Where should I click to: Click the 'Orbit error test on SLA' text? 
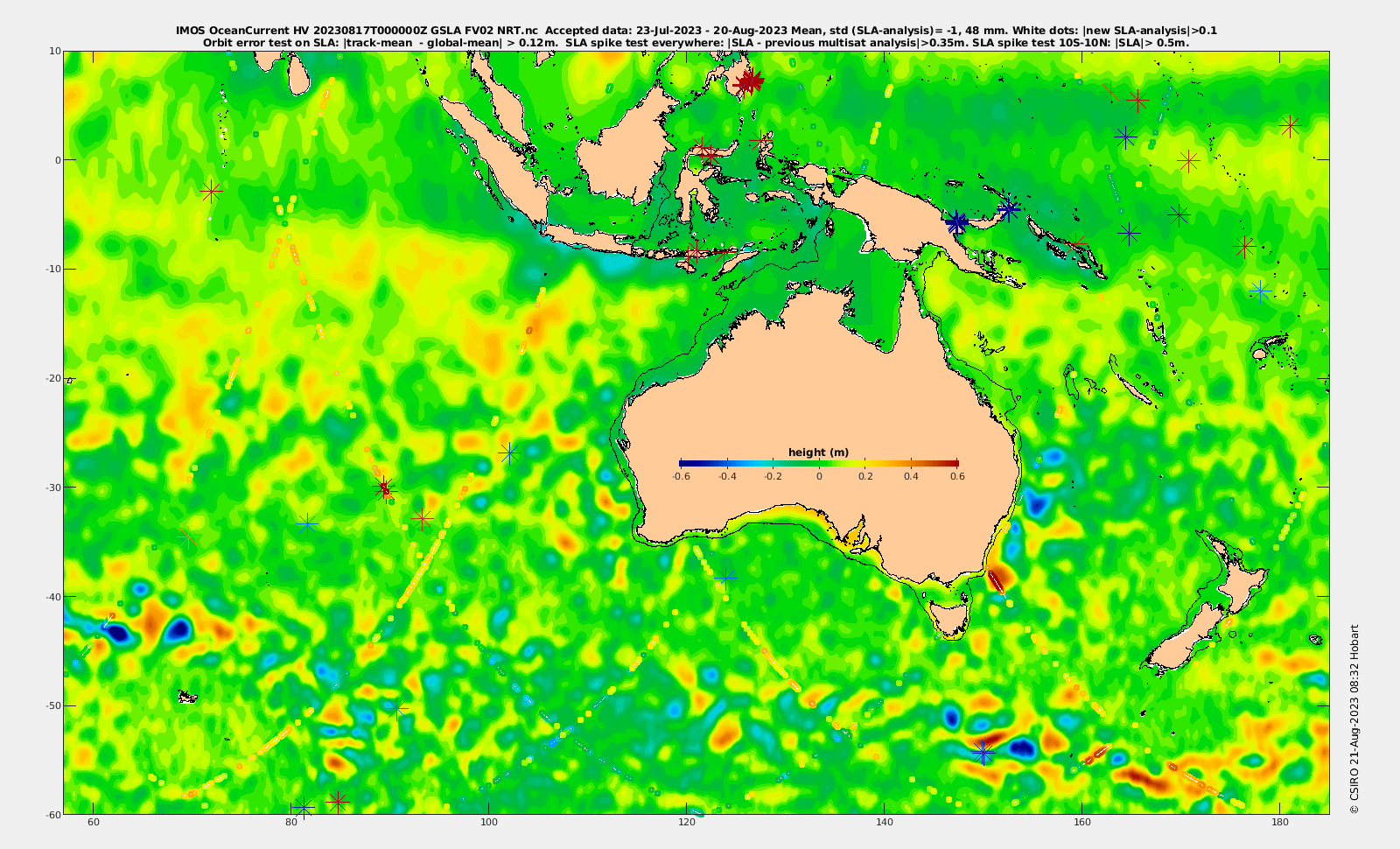[x=271, y=42]
